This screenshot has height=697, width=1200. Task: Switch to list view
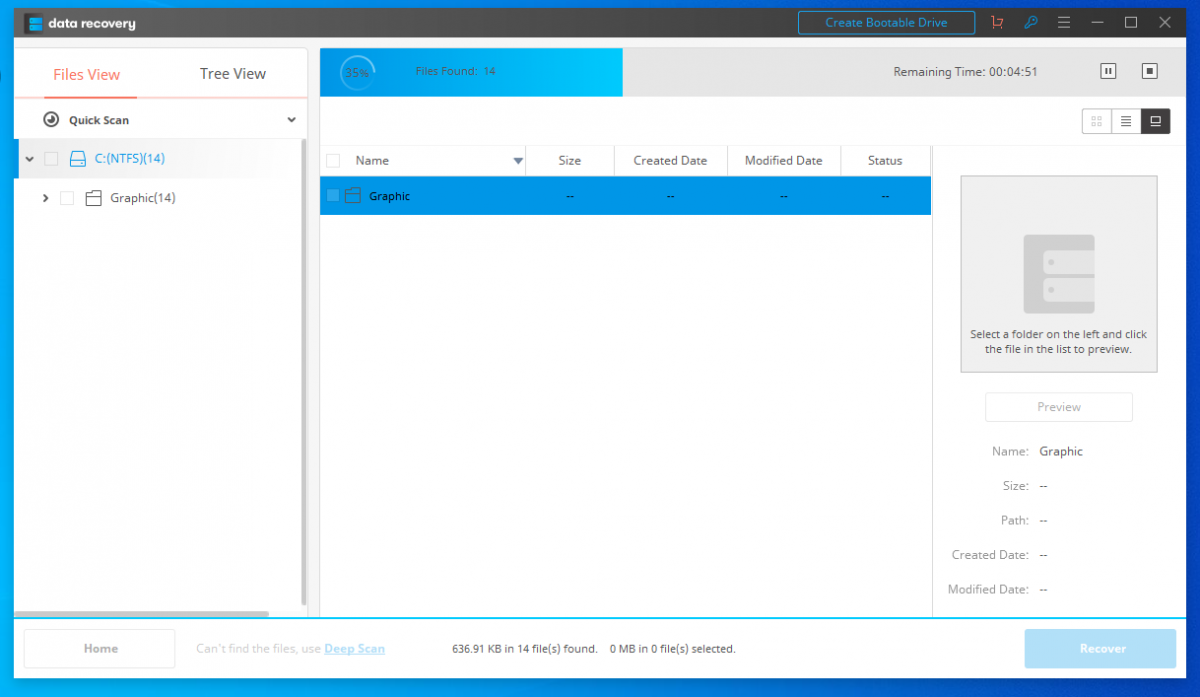[x=1126, y=121]
